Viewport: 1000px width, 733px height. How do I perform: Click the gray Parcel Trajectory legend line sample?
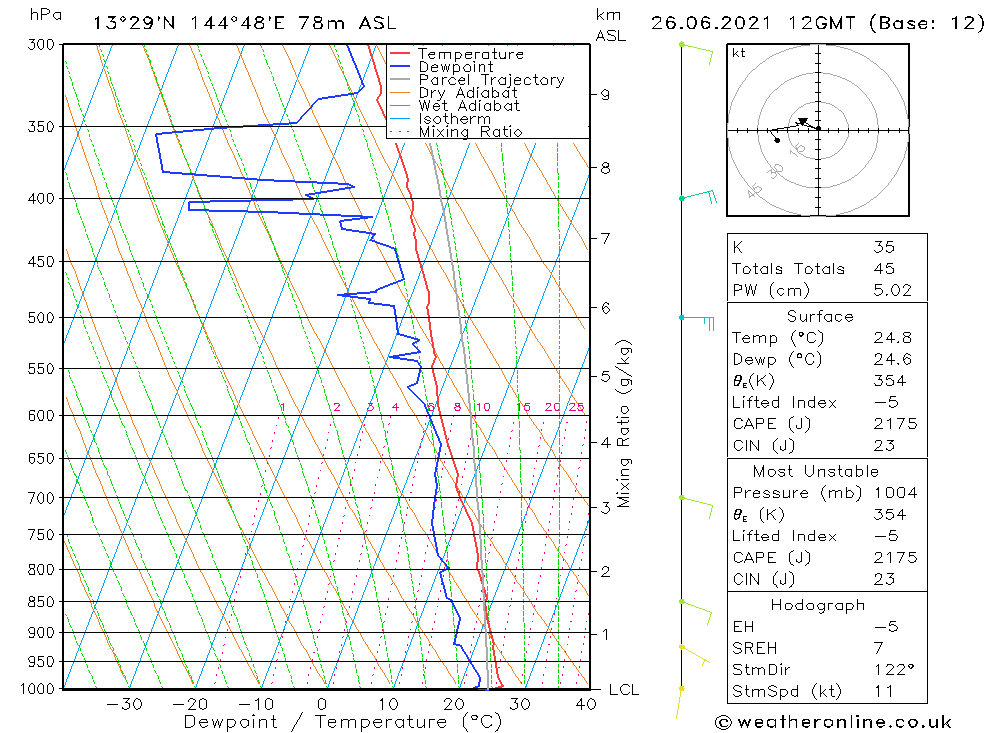400,79
